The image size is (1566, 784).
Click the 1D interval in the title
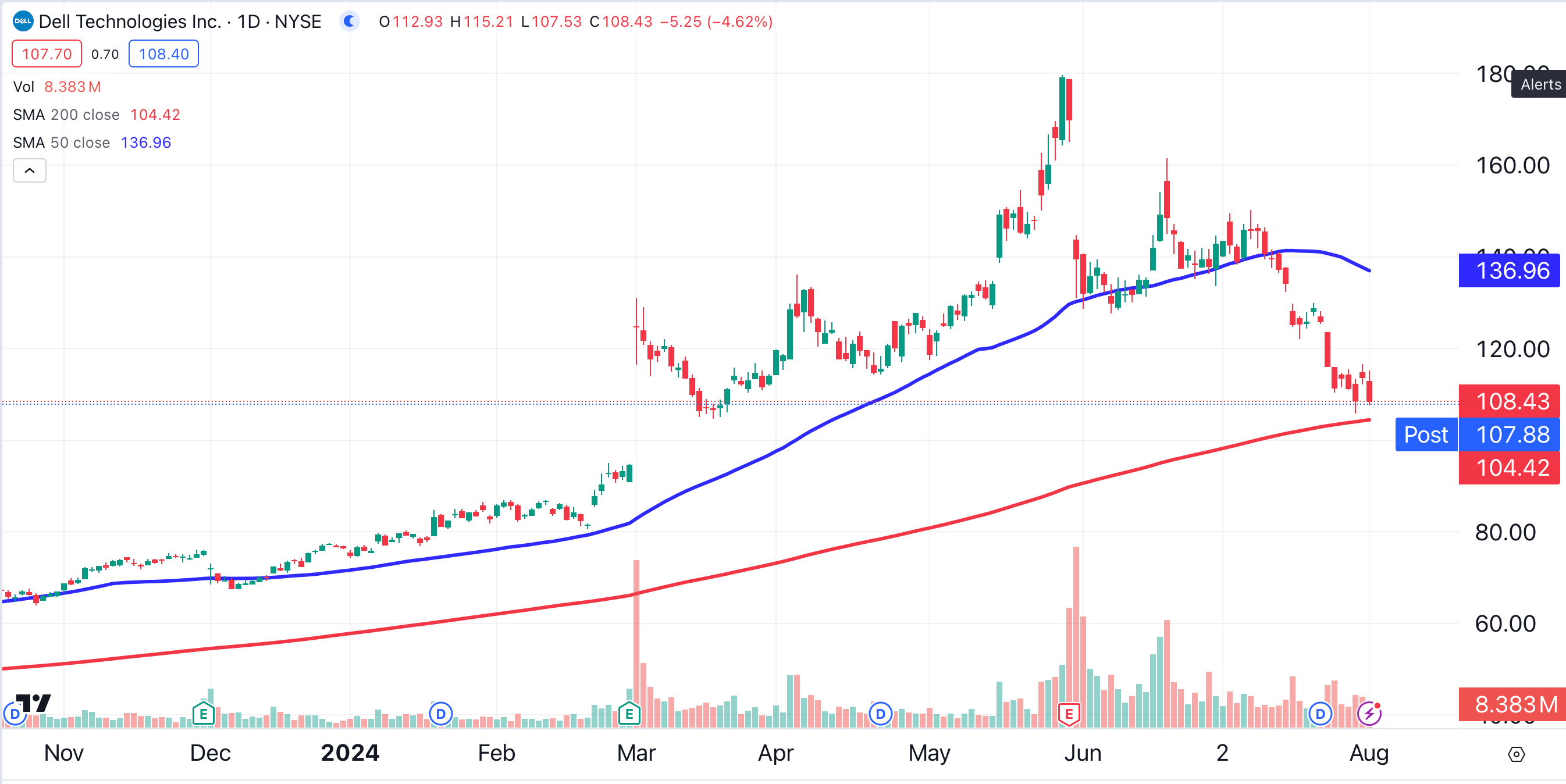248,22
